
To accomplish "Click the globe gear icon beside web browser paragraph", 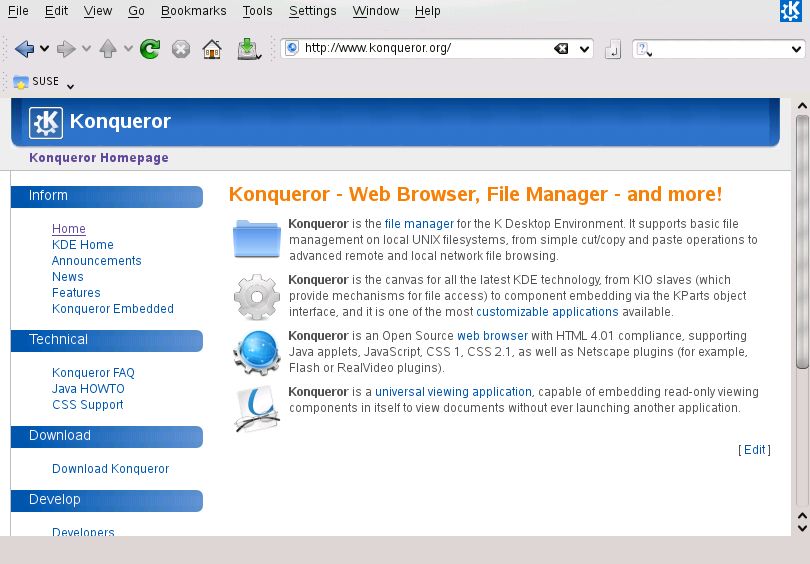I will (x=257, y=353).
